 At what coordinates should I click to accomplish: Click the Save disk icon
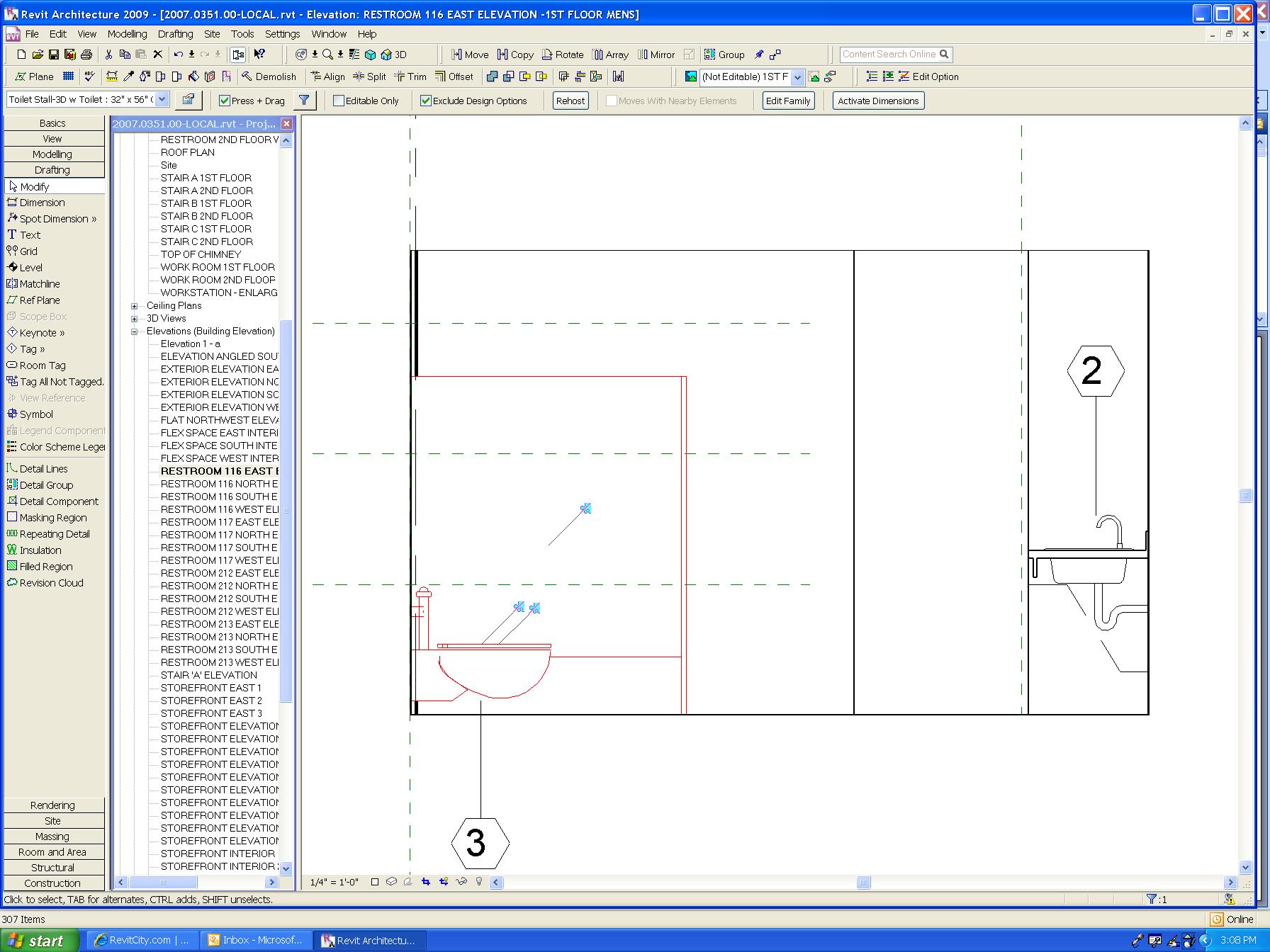tap(54, 55)
